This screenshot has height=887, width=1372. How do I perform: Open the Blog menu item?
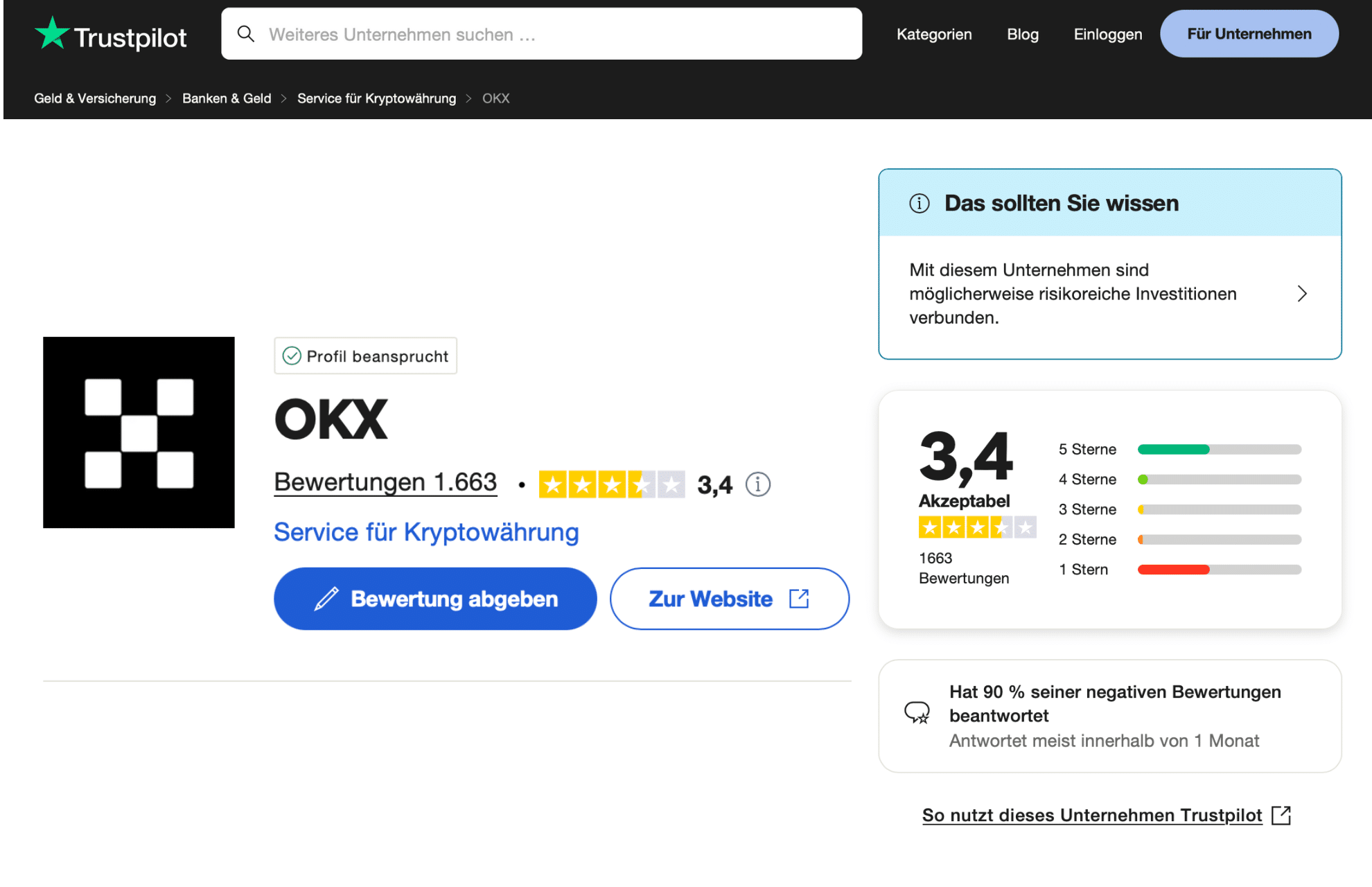pos(1023,34)
